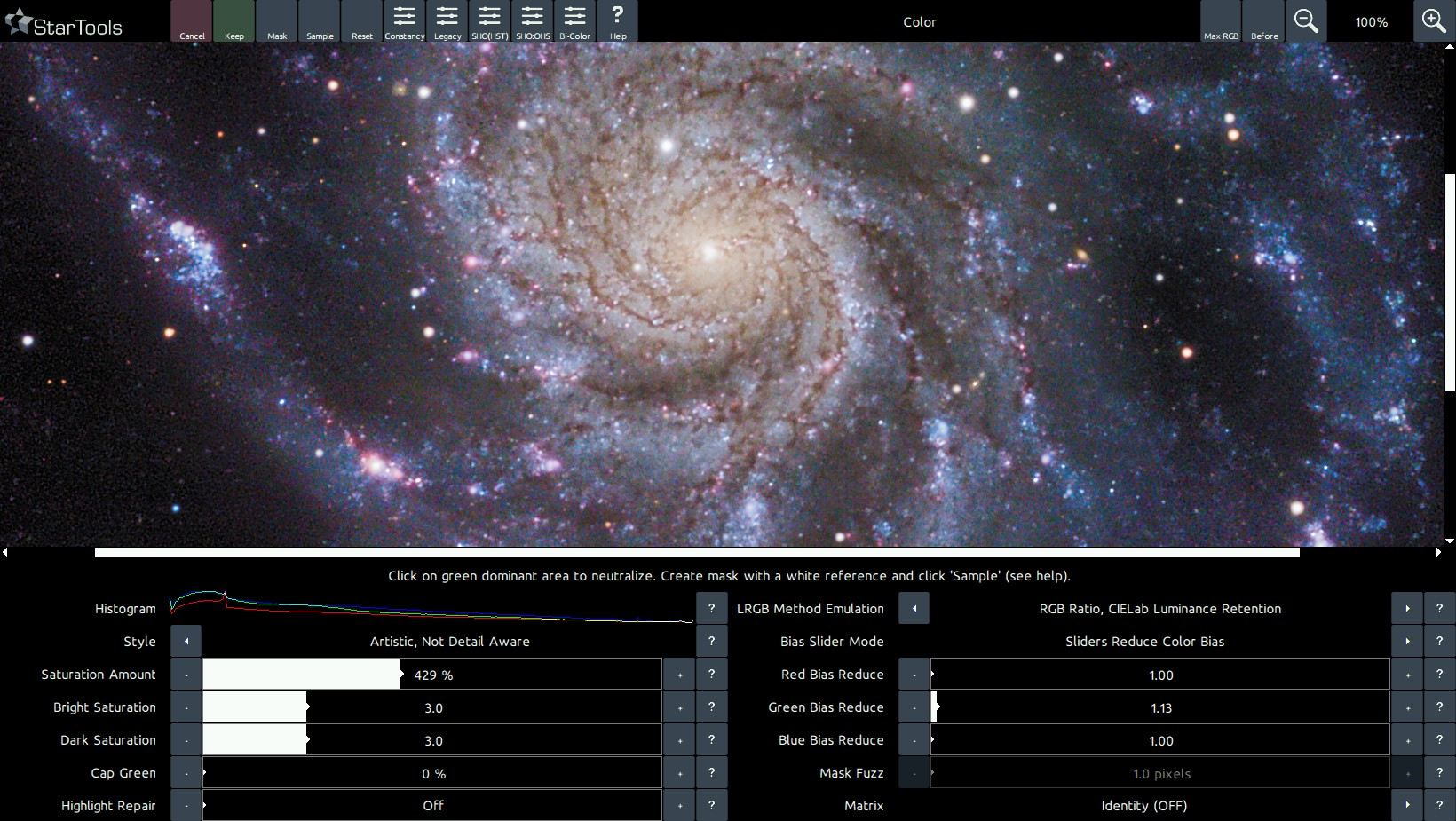Zoom out with the magnifier minus icon
The image size is (1456, 821).
pos(1305,21)
